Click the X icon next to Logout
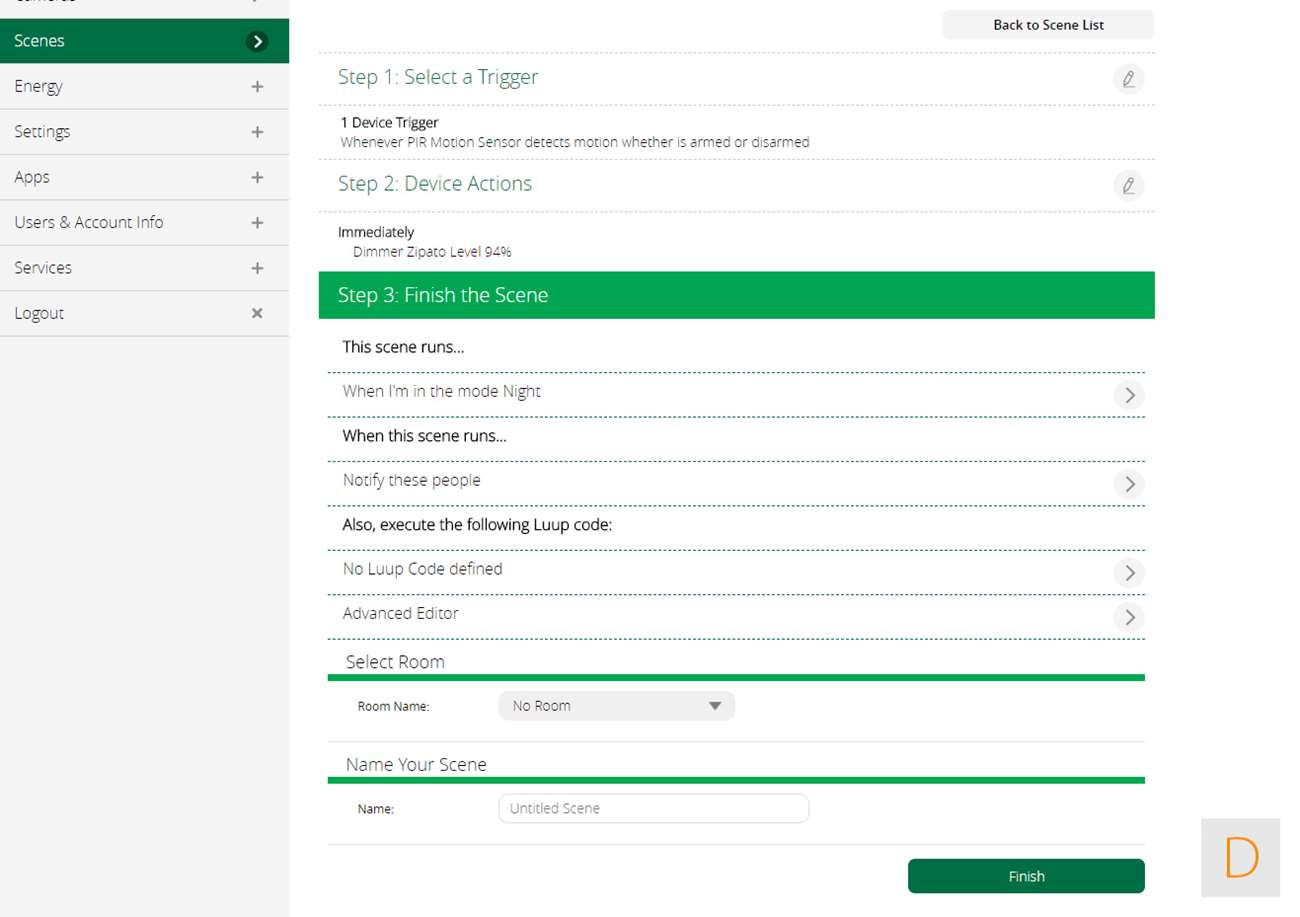The height and width of the screenshot is (917, 1300). pyautogui.click(x=257, y=313)
